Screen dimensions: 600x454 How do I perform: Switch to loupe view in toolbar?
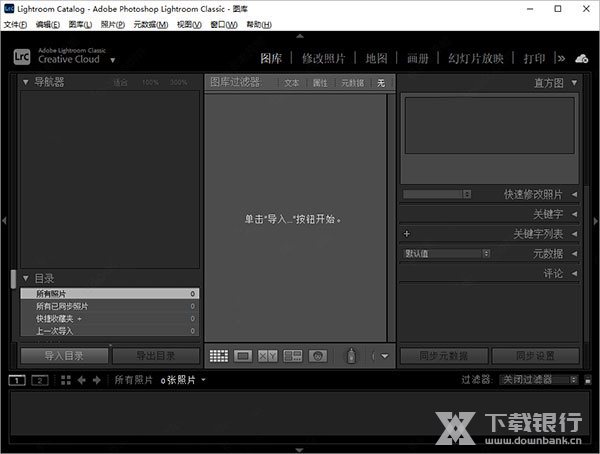[x=243, y=356]
